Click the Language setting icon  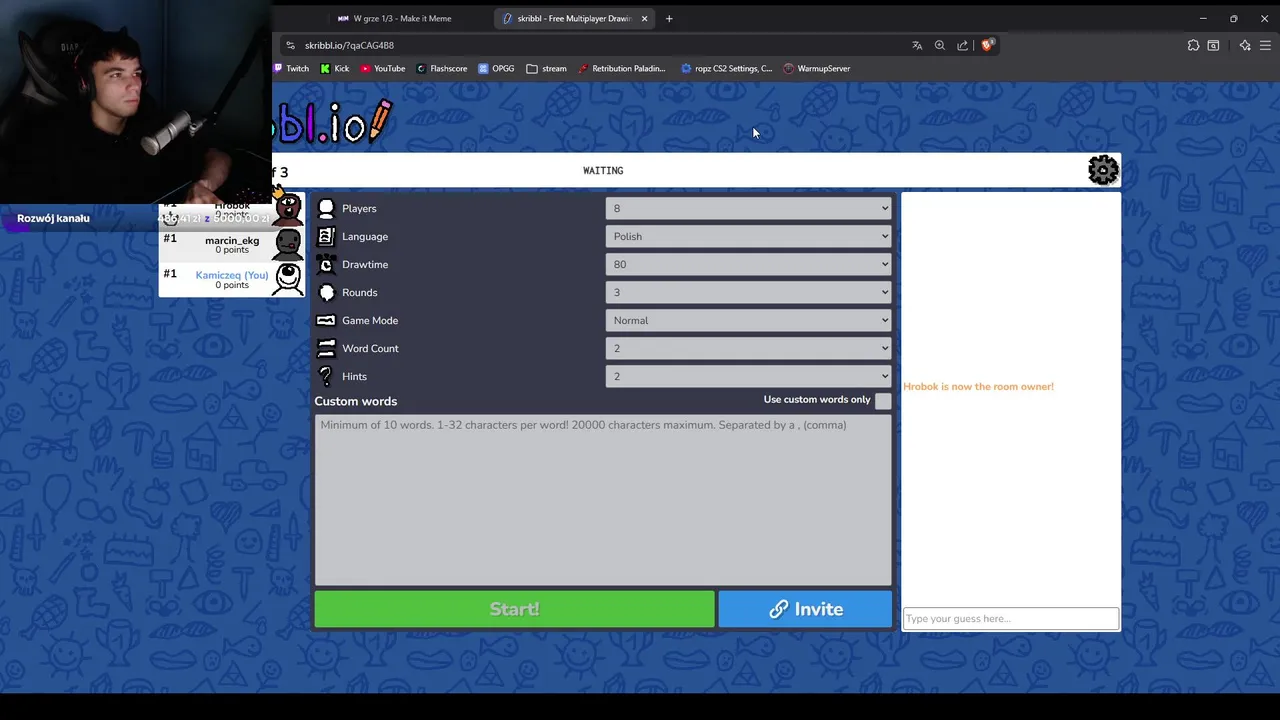click(x=326, y=236)
